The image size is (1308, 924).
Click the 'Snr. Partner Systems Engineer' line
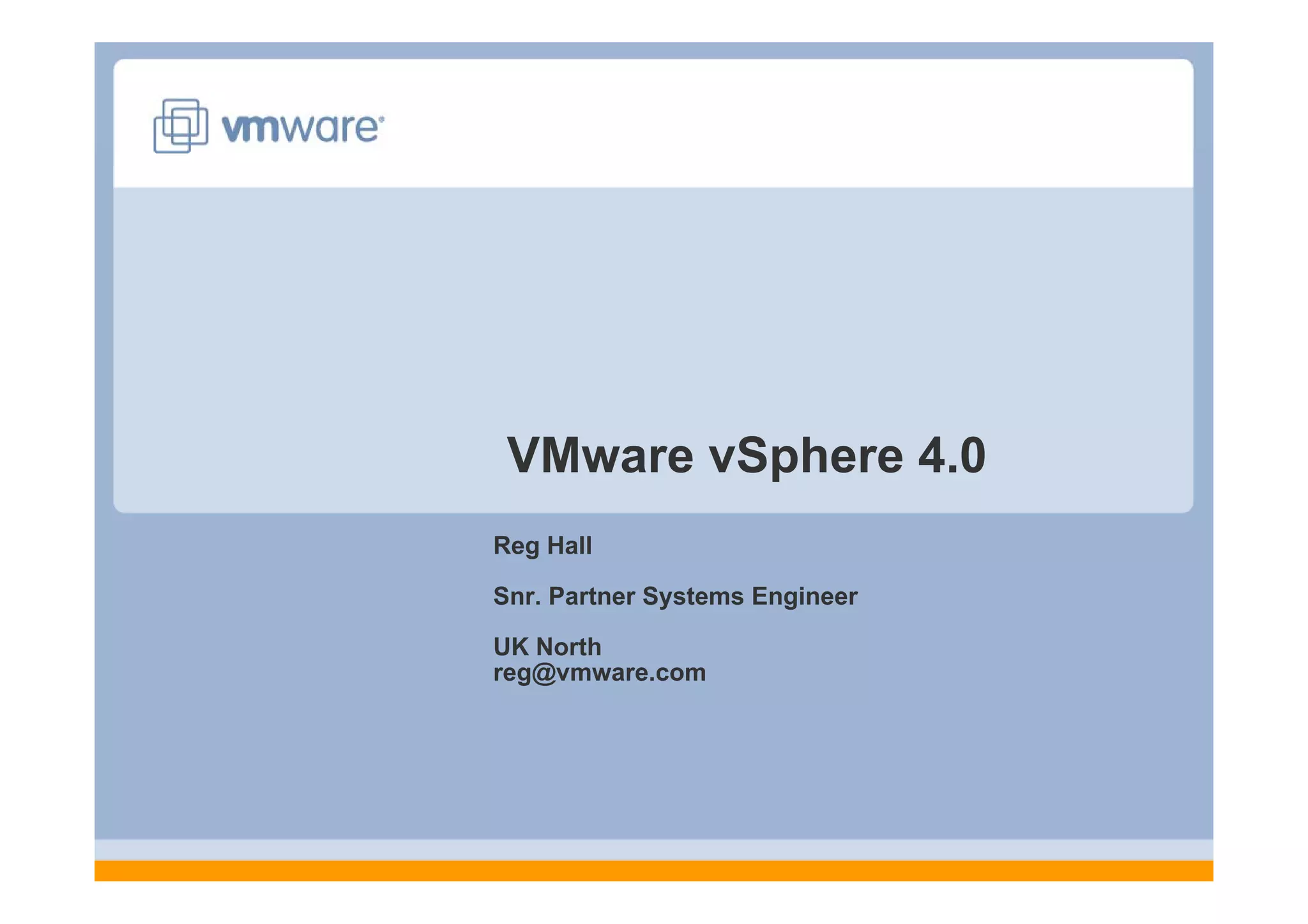pyautogui.click(x=675, y=596)
